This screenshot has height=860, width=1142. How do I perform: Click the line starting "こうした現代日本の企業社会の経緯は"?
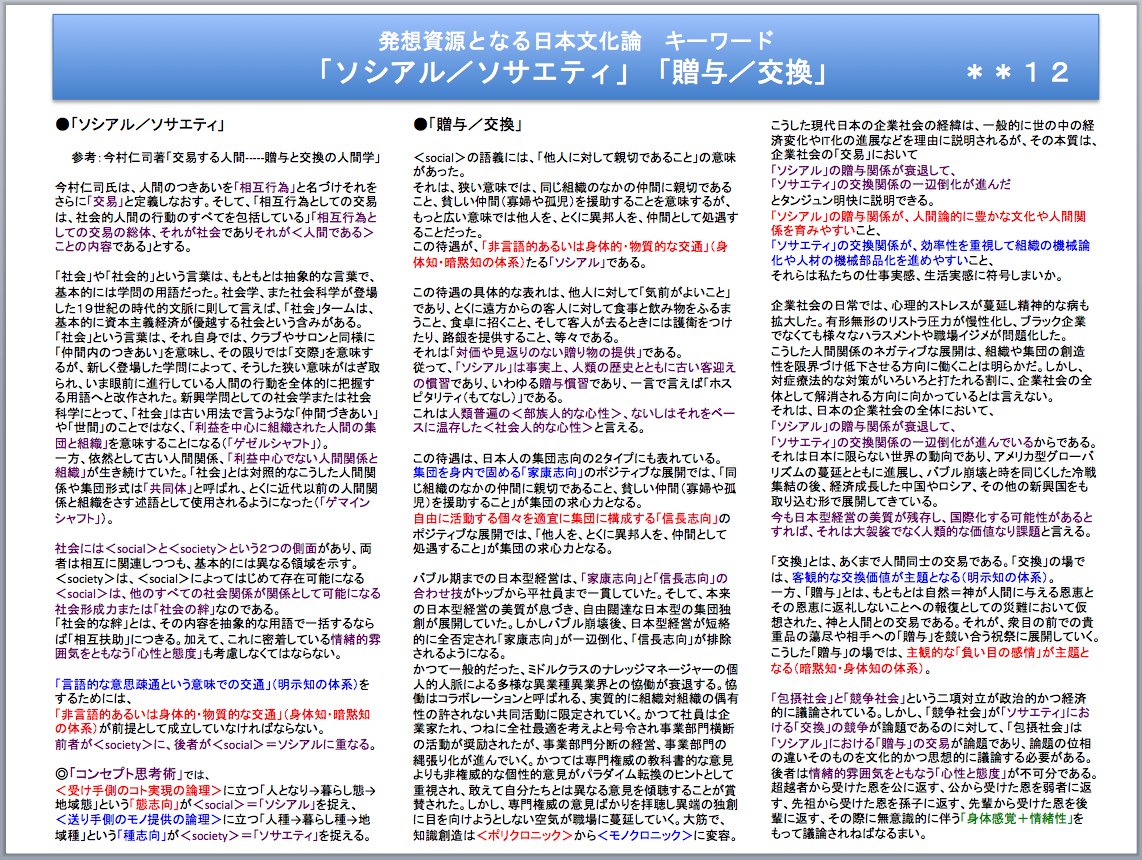pyautogui.click(x=932, y=125)
